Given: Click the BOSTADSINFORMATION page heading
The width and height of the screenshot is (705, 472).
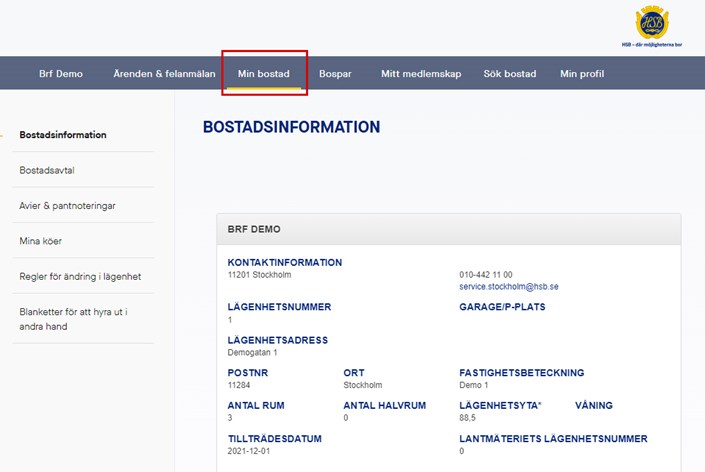Looking at the screenshot, I should 291,128.
